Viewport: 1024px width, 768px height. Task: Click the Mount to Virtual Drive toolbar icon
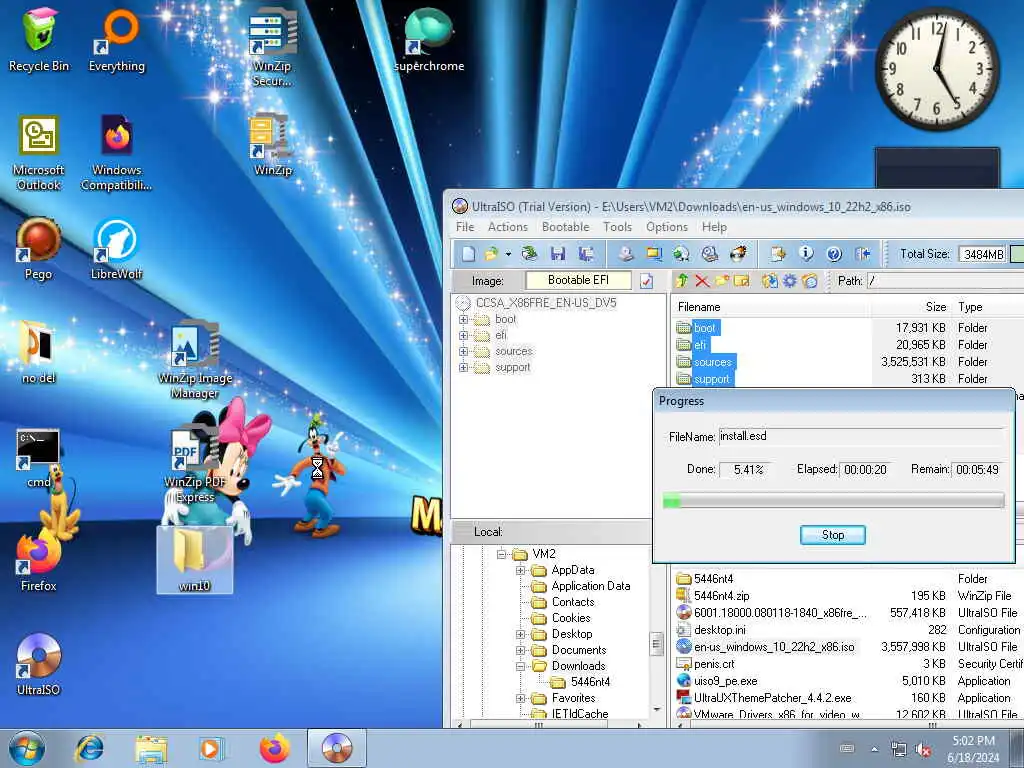pos(710,254)
